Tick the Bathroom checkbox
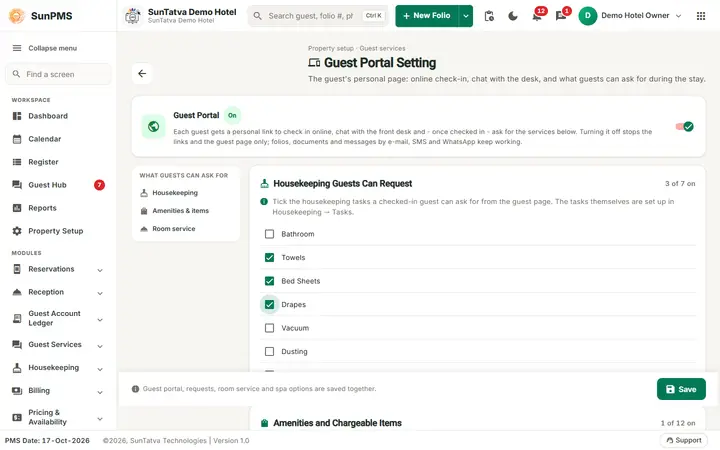This screenshot has height=450, width=720. click(x=270, y=234)
